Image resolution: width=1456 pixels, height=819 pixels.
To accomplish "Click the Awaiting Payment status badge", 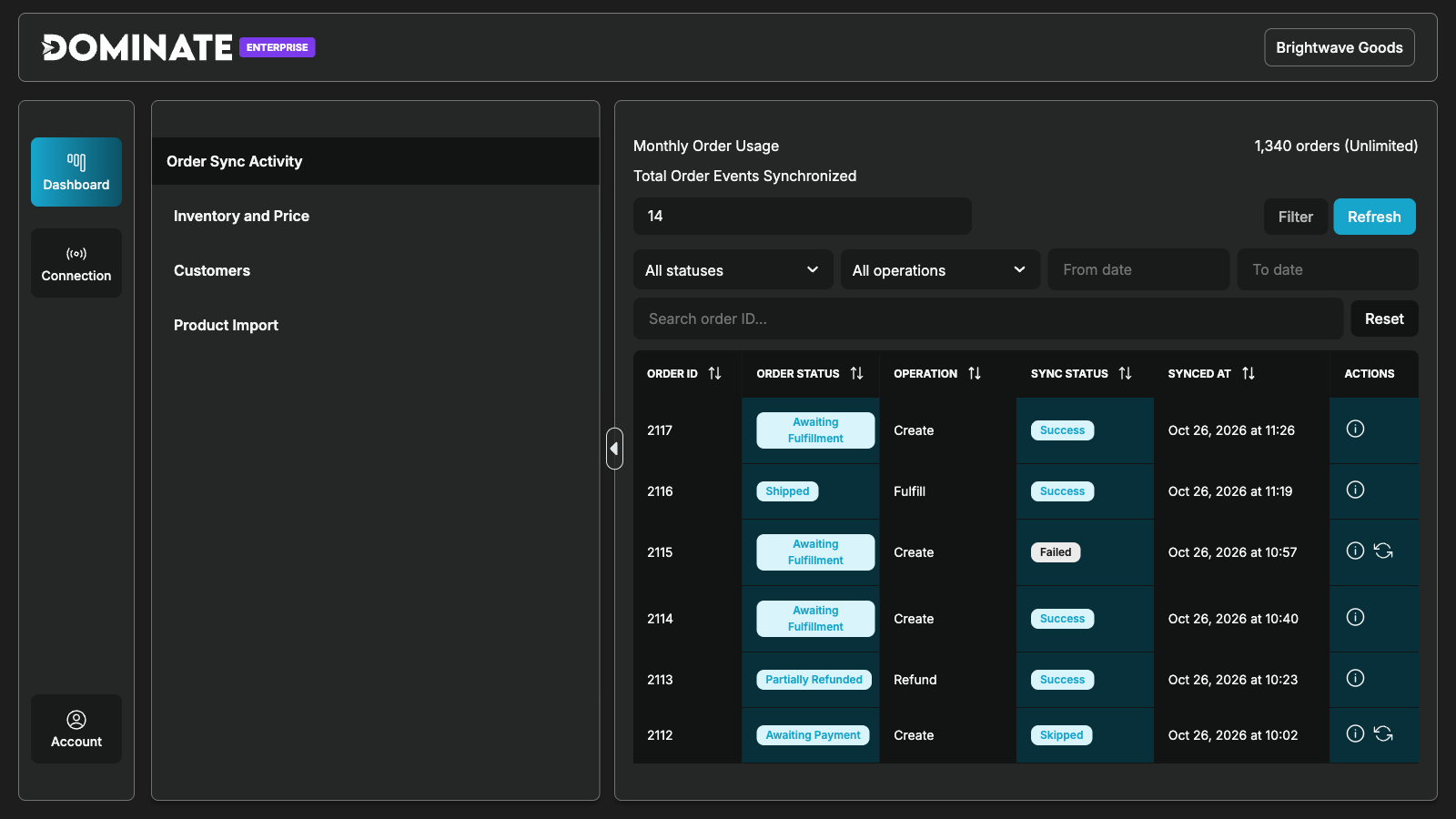I will pos(813,735).
